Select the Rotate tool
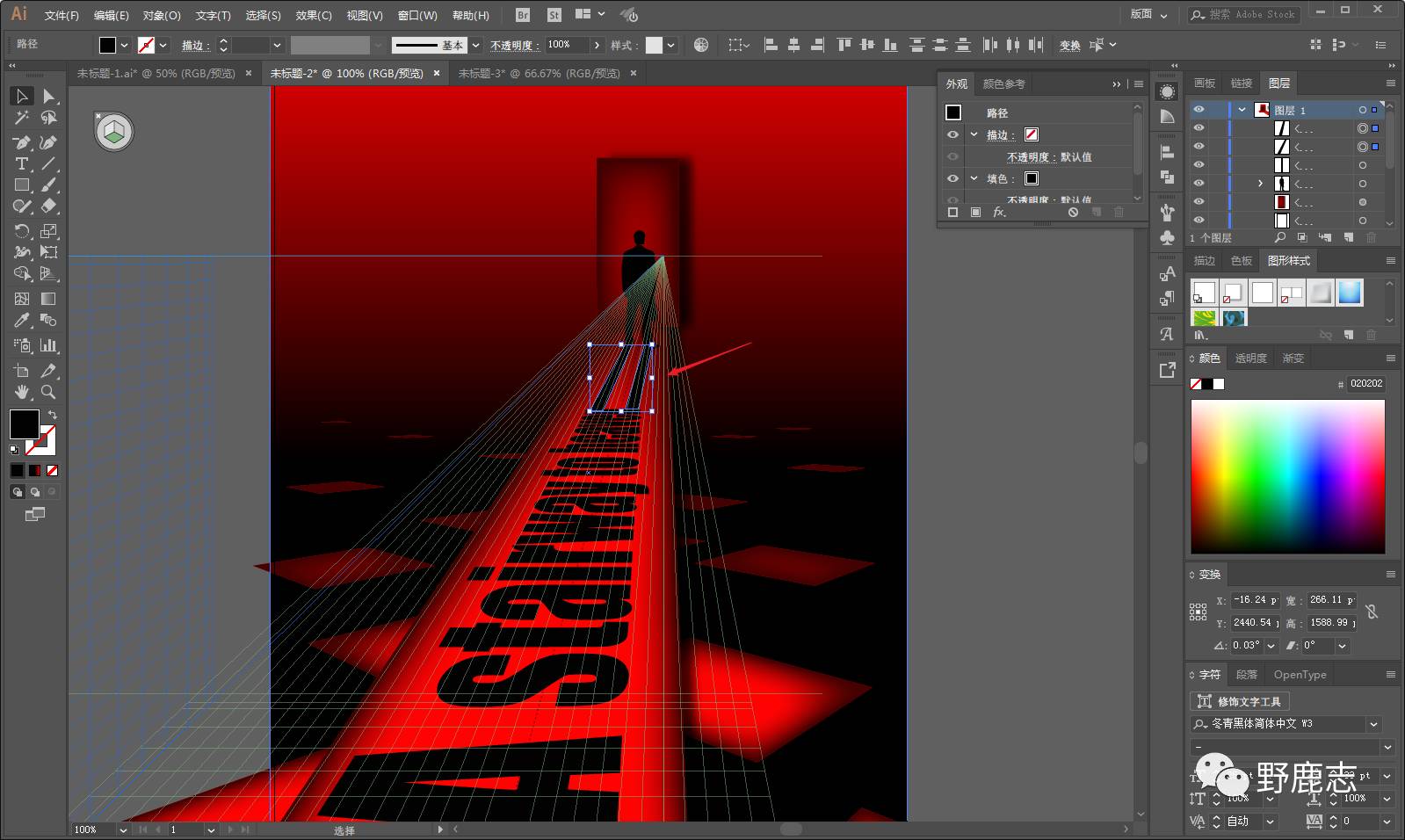The width and height of the screenshot is (1405, 840). [22, 231]
